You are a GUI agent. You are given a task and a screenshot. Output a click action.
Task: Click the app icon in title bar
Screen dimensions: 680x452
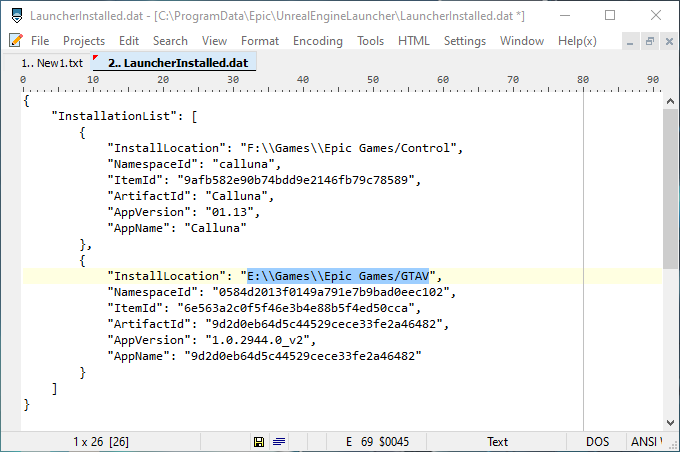click(17, 16)
